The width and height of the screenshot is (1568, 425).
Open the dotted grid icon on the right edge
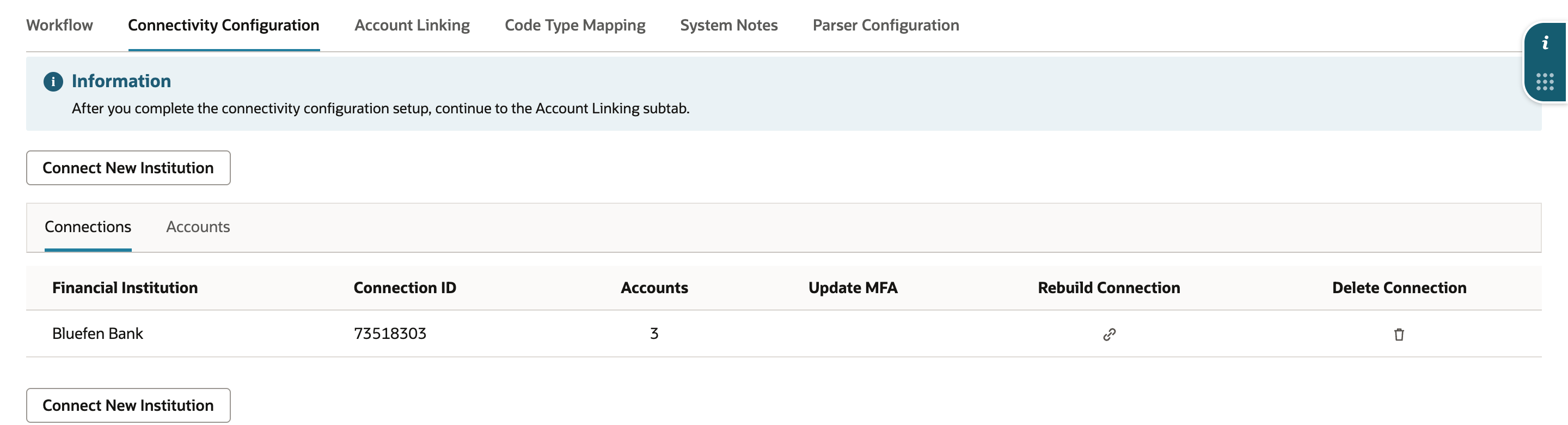pyautogui.click(x=1545, y=82)
